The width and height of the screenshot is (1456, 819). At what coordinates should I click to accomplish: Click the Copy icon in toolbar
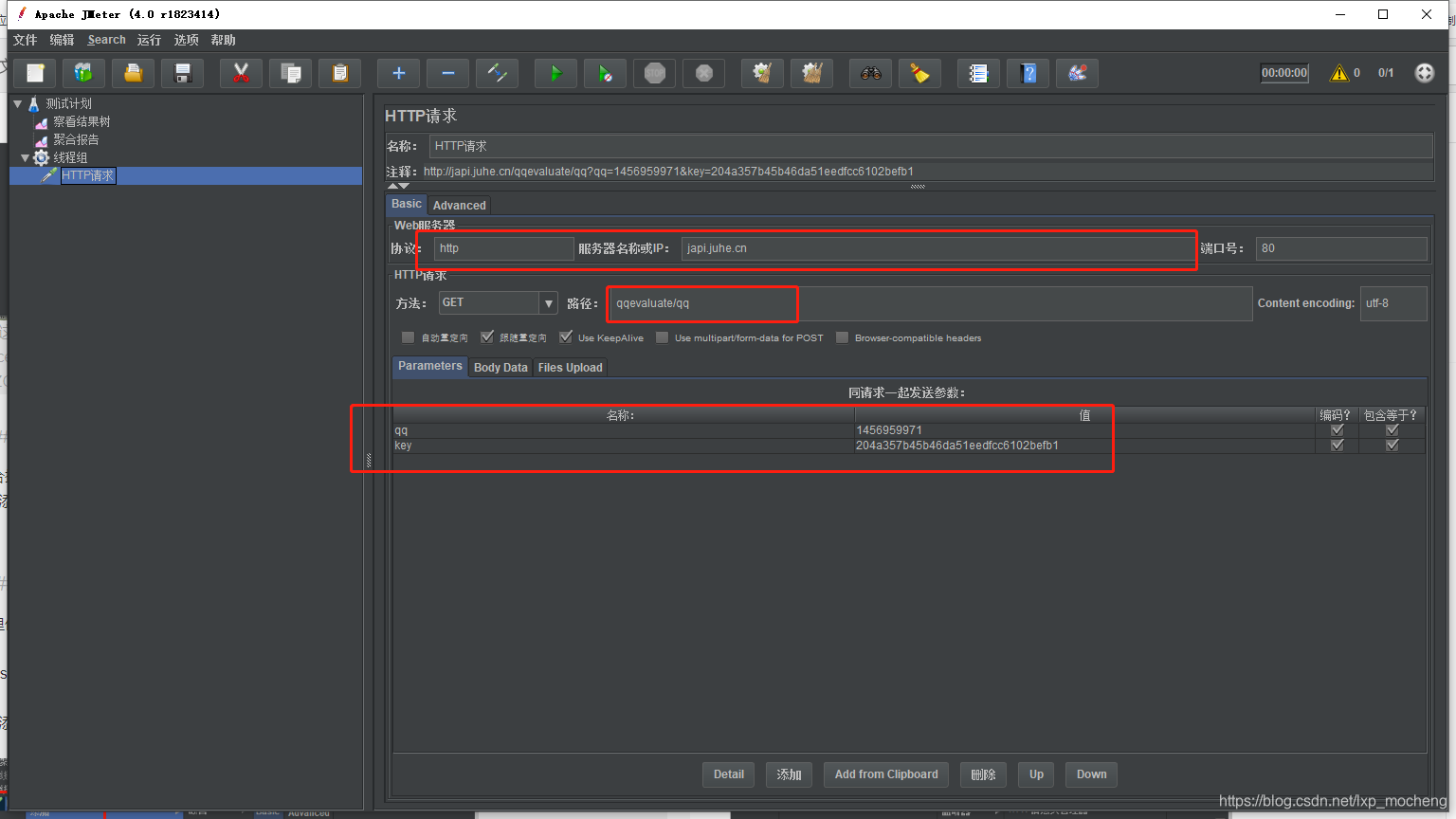[x=291, y=73]
